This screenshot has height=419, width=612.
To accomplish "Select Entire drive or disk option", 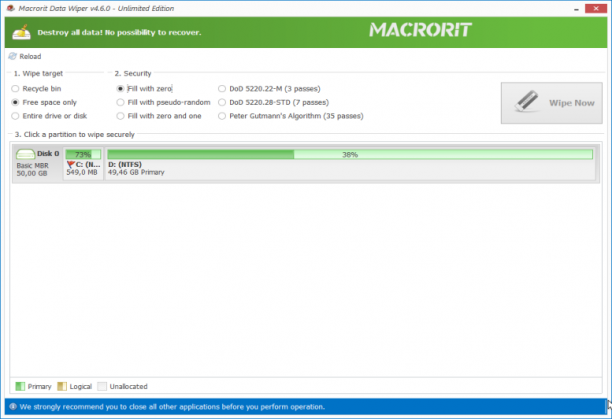I will click(49, 116).
